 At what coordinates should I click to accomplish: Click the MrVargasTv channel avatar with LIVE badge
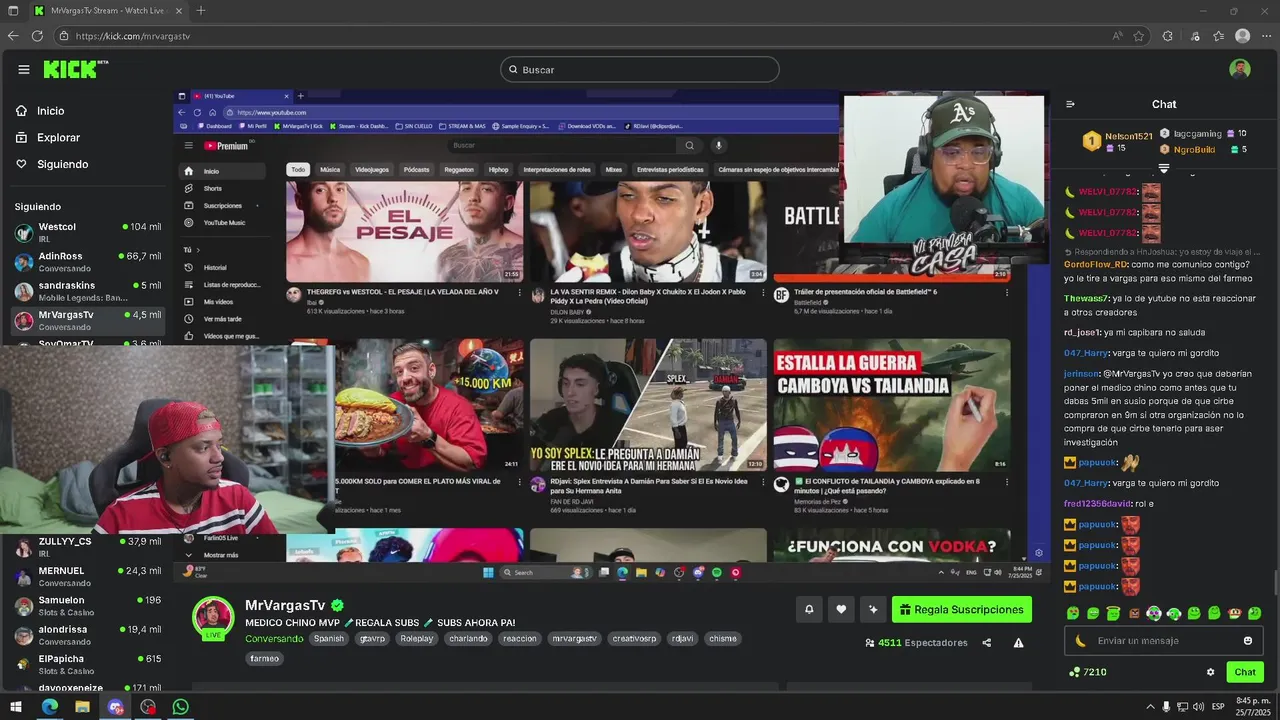(213, 617)
